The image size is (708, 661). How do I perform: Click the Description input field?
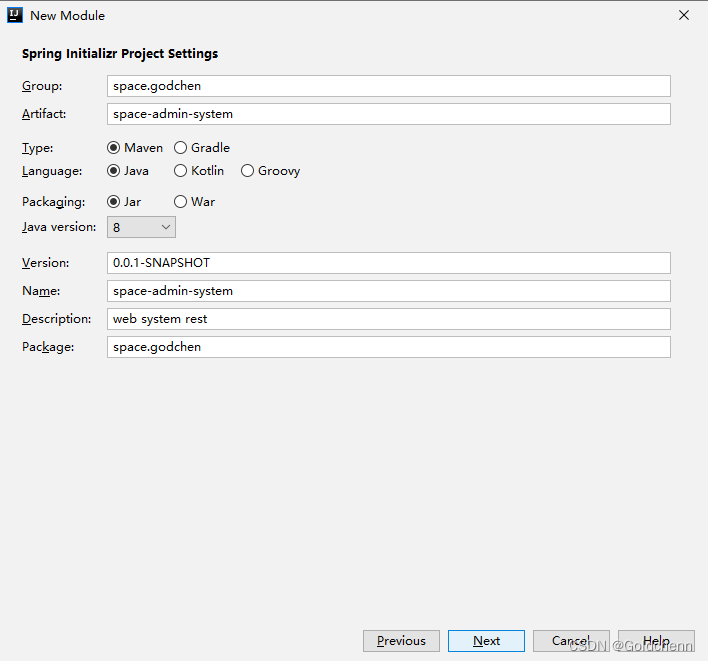coord(389,319)
